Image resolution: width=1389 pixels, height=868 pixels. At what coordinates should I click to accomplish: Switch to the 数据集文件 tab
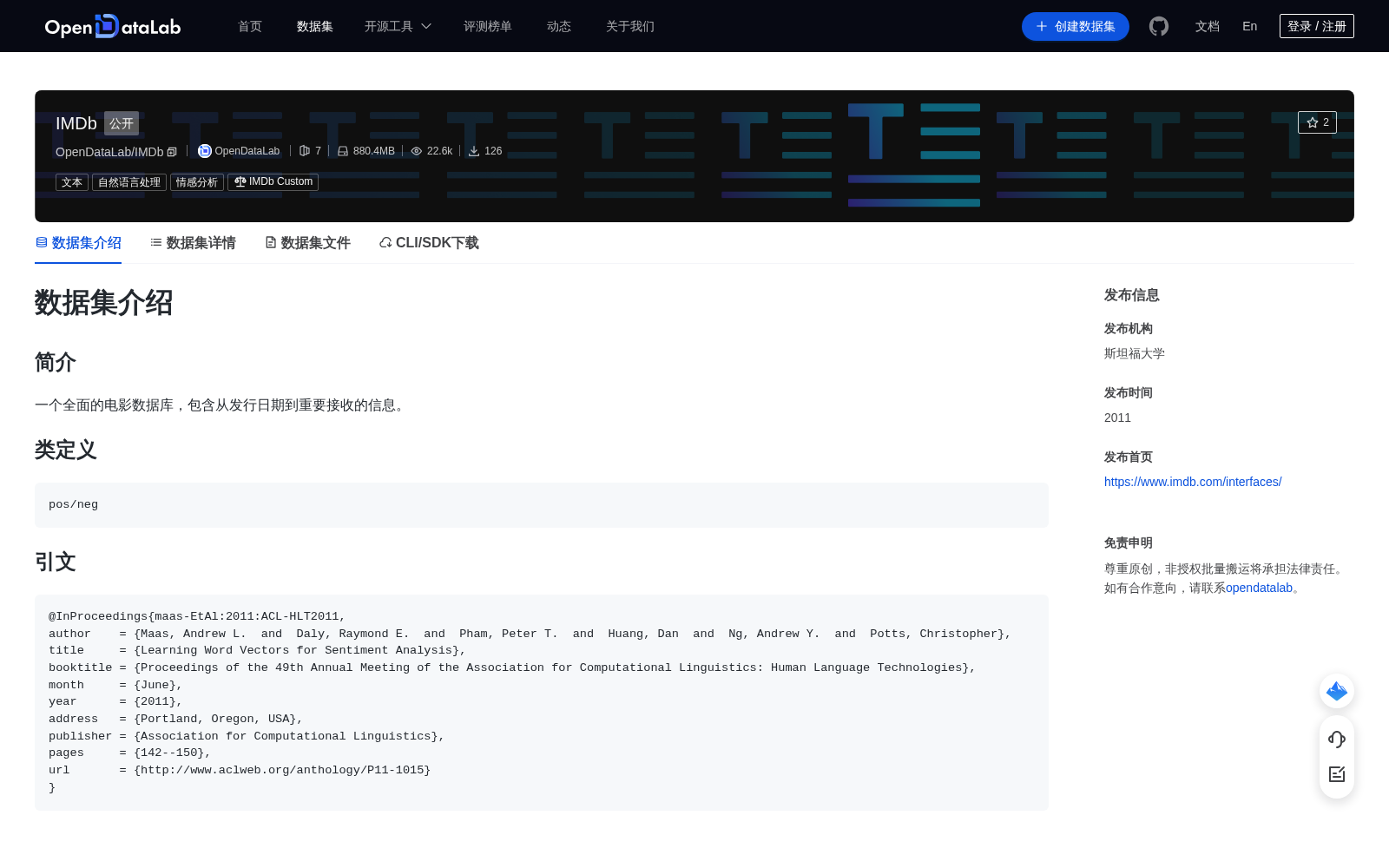click(307, 243)
